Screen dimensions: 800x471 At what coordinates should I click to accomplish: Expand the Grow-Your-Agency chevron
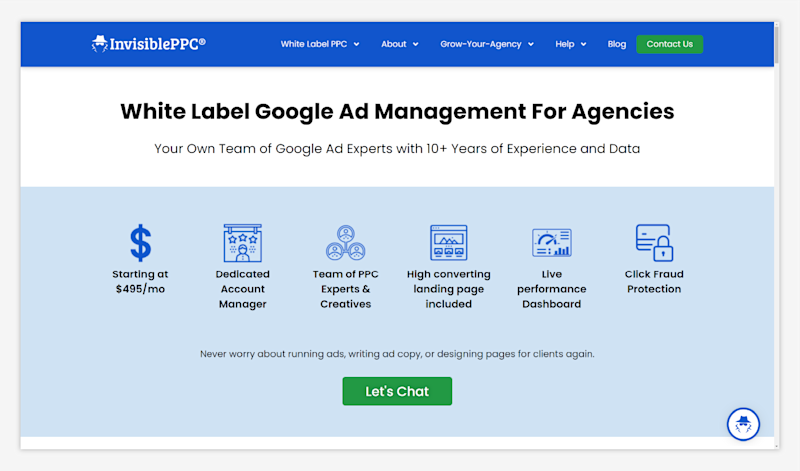(531, 44)
